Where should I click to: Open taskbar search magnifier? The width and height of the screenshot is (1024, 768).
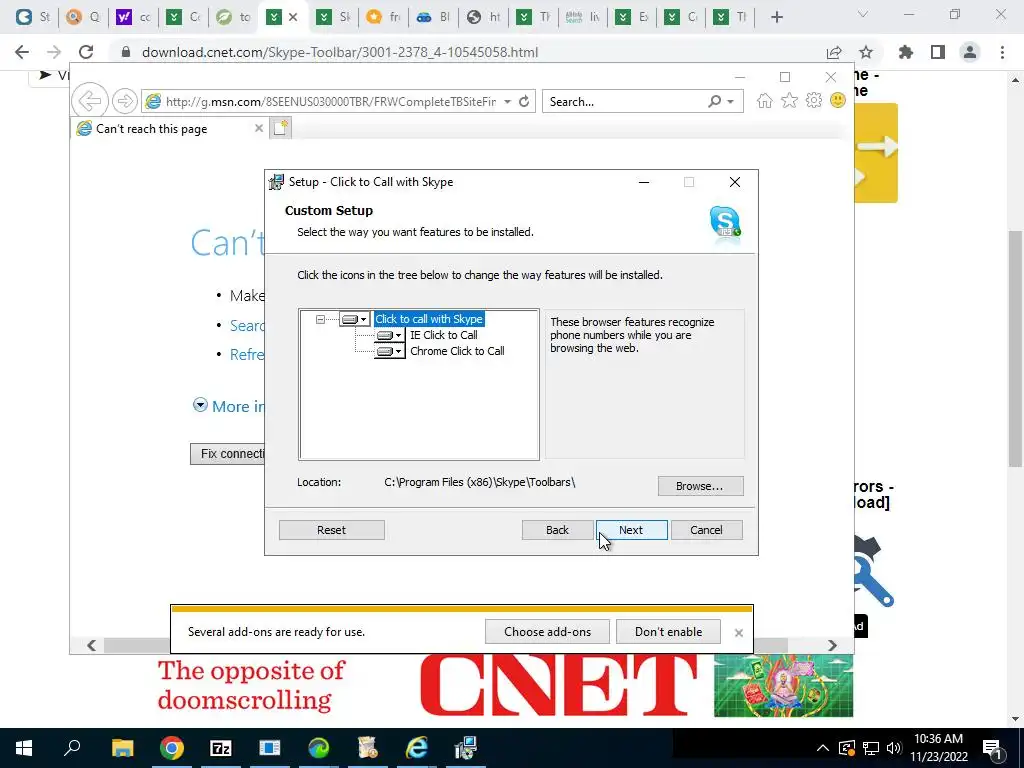pos(72,747)
